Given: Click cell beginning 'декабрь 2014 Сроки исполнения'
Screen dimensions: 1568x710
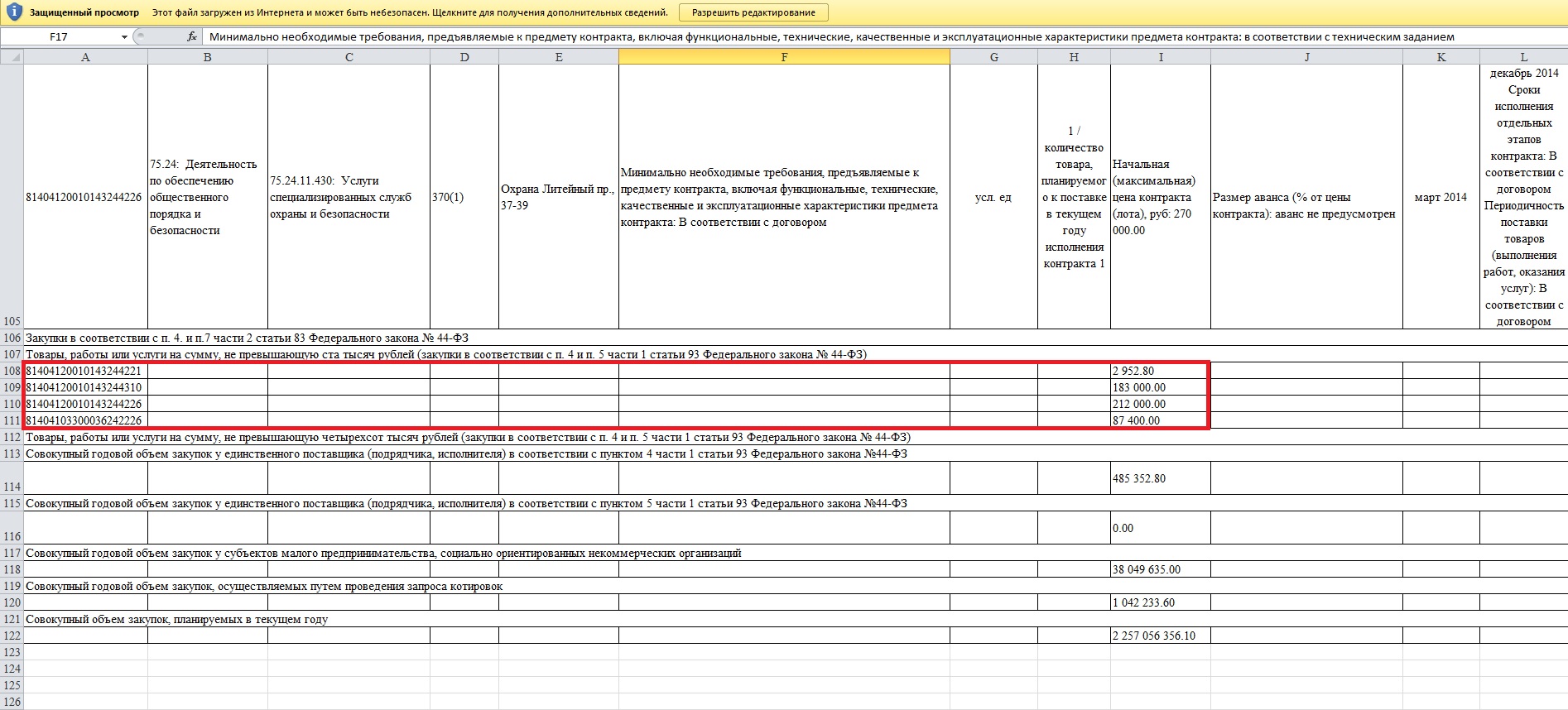Looking at the screenshot, I should click(x=1523, y=197).
